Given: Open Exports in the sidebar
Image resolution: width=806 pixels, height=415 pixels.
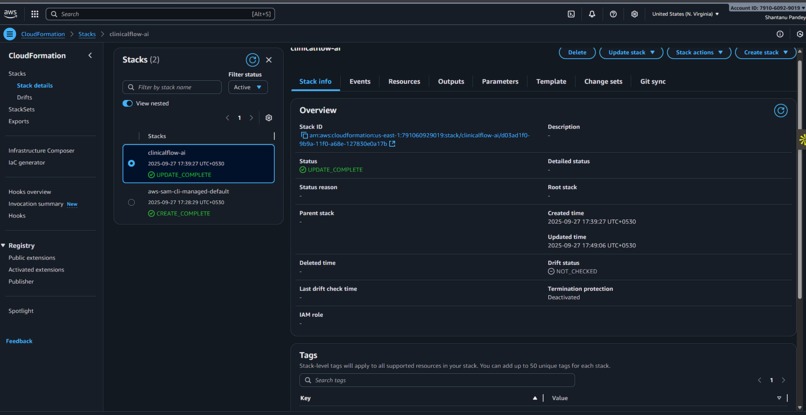Looking at the screenshot, I should [x=19, y=121].
